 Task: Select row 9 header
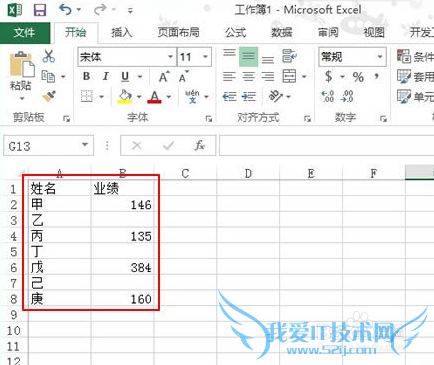click(14, 314)
